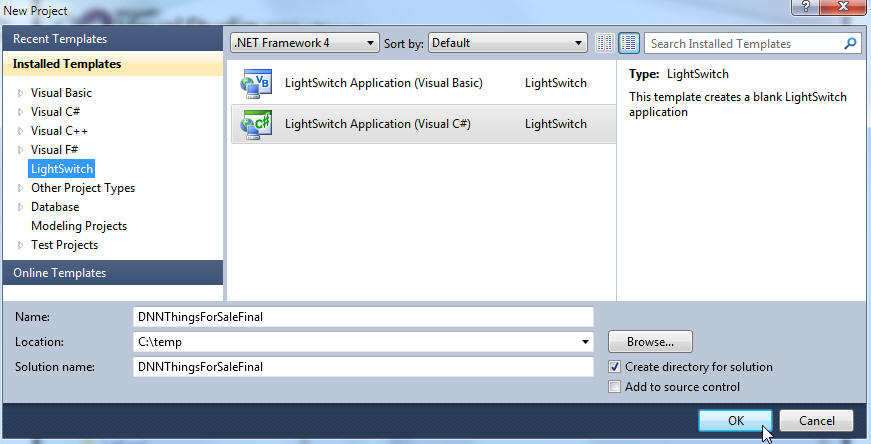
Task: Close the New Project dialog
Action: coord(843,7)
